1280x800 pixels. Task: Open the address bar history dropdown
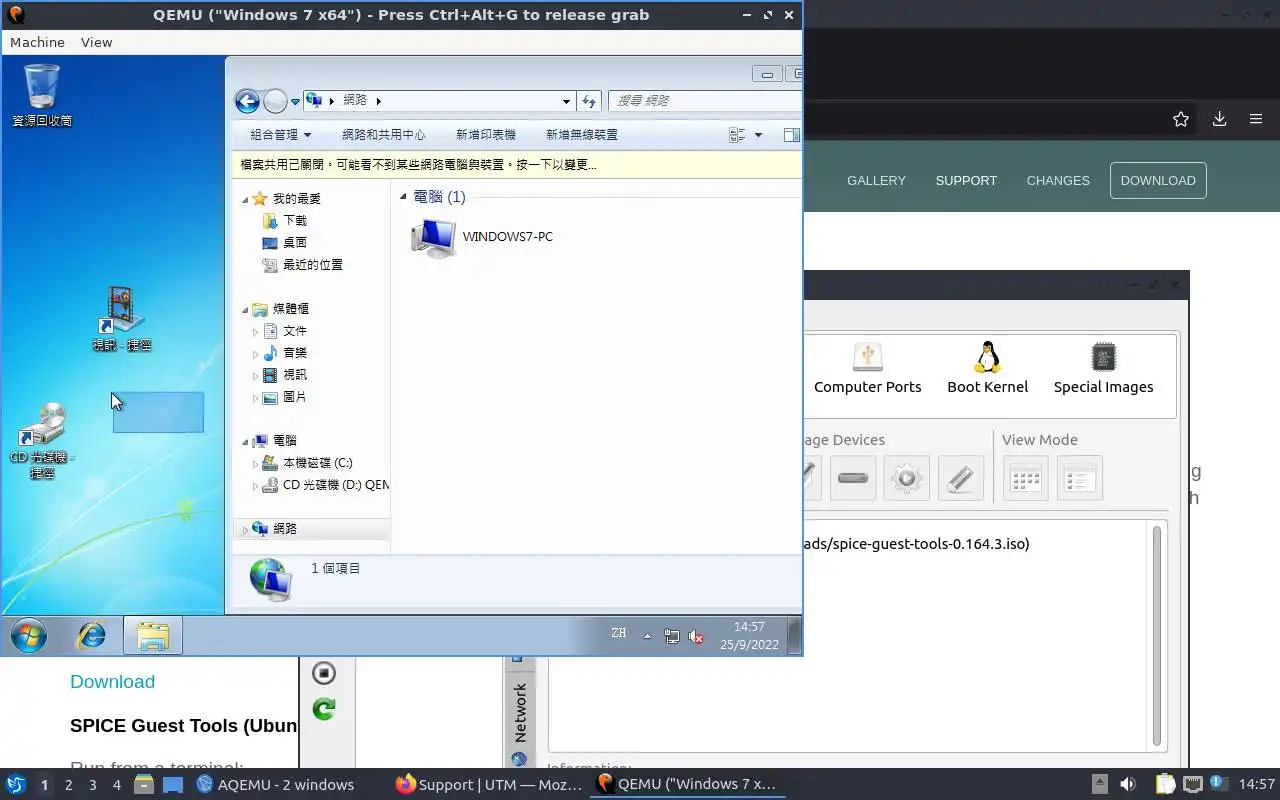tap(566, 101)
